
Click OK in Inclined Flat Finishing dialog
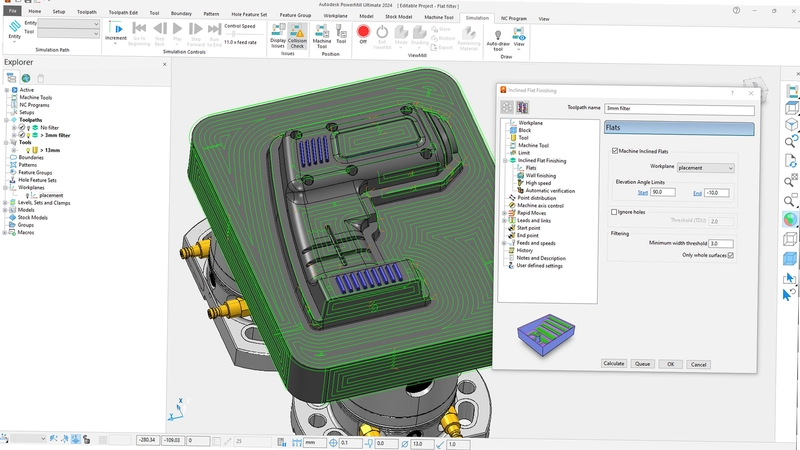pyautogui.click(x=670, y=364)
